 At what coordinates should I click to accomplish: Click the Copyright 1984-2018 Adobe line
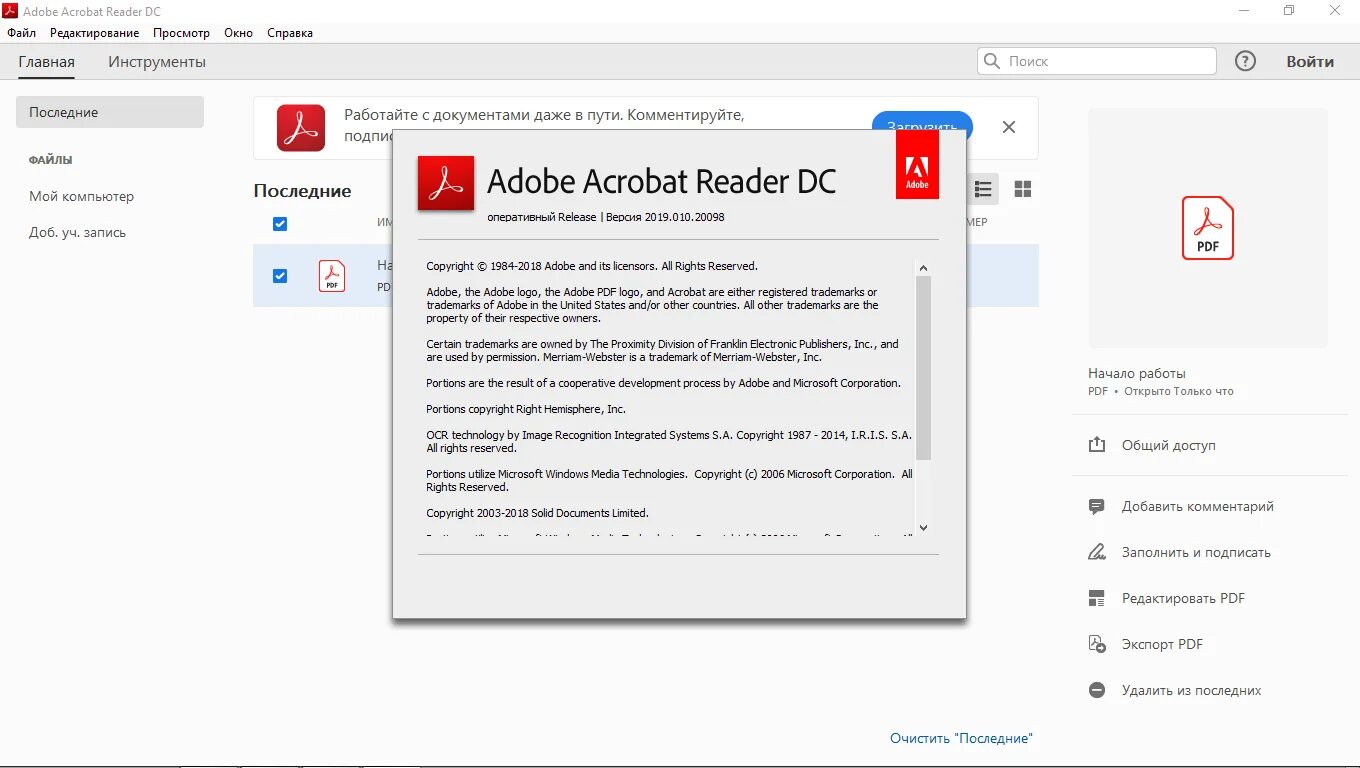click(x=592, y=266)
